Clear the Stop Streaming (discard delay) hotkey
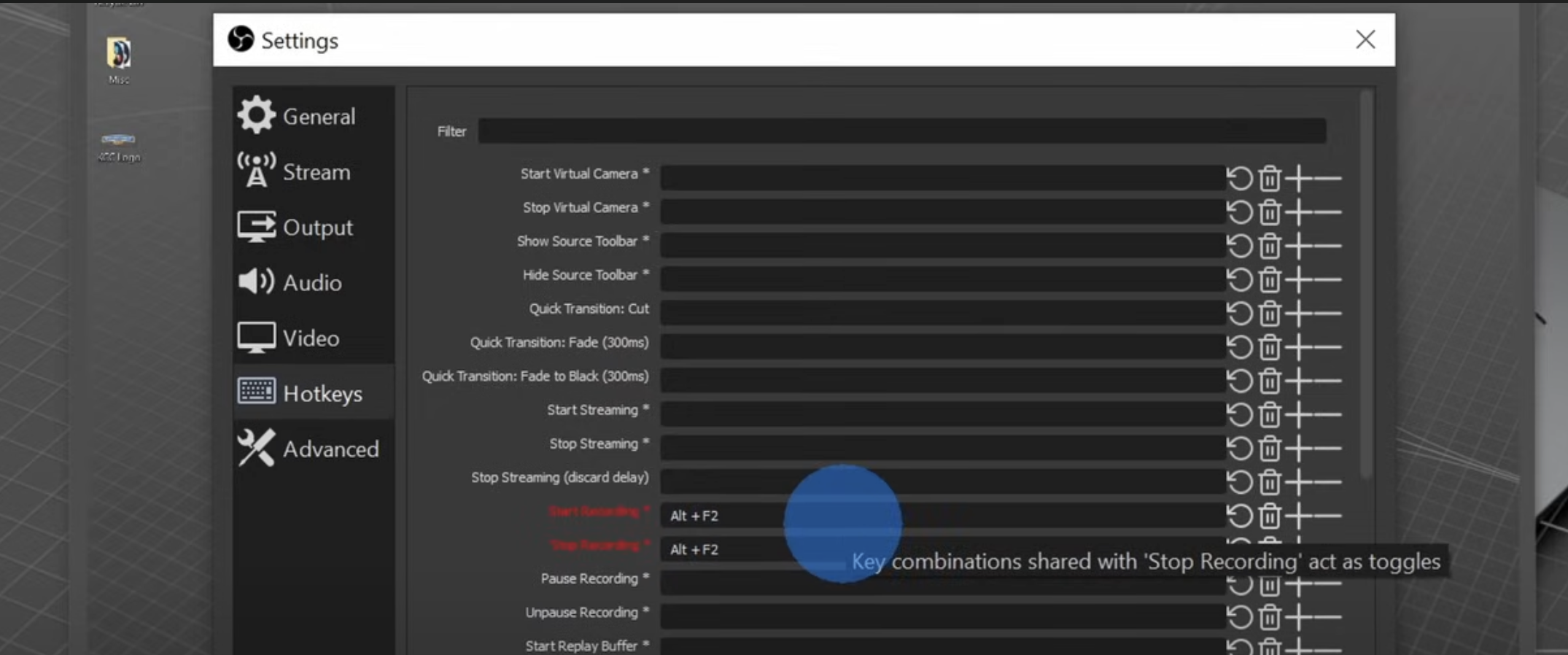This screenshot has height=655, width=1568. tap(1270, 482)
